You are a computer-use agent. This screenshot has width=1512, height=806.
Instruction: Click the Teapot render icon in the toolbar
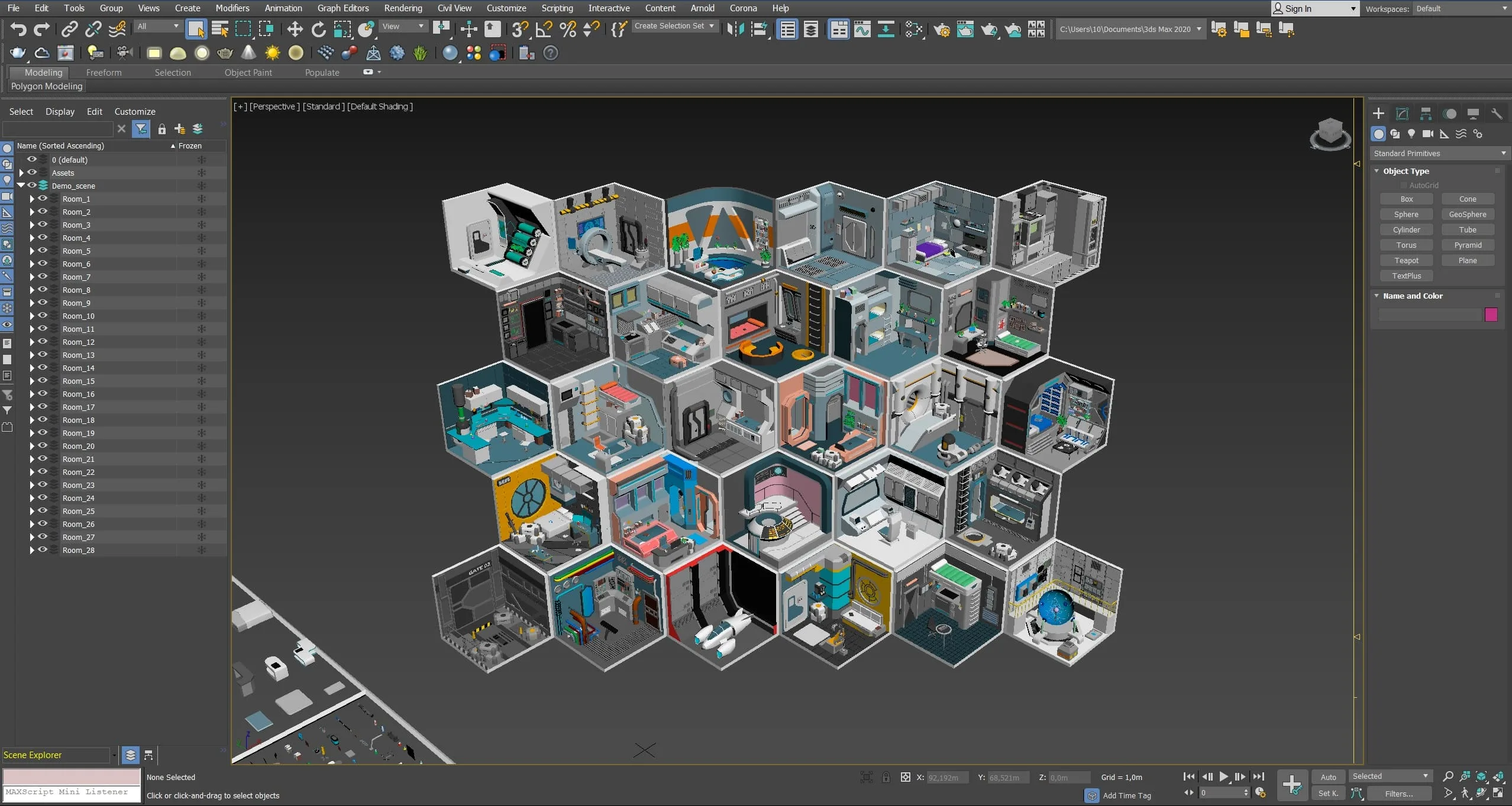click(x=988, y=29)
